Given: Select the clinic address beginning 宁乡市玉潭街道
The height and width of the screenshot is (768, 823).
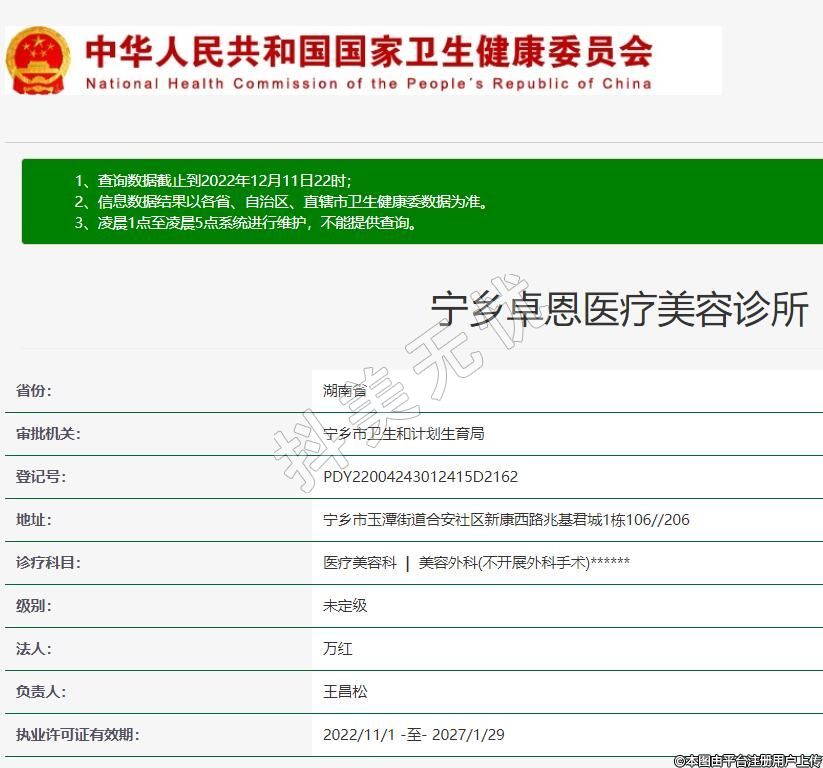Looking at the screenshot, I should pos(506,520).
